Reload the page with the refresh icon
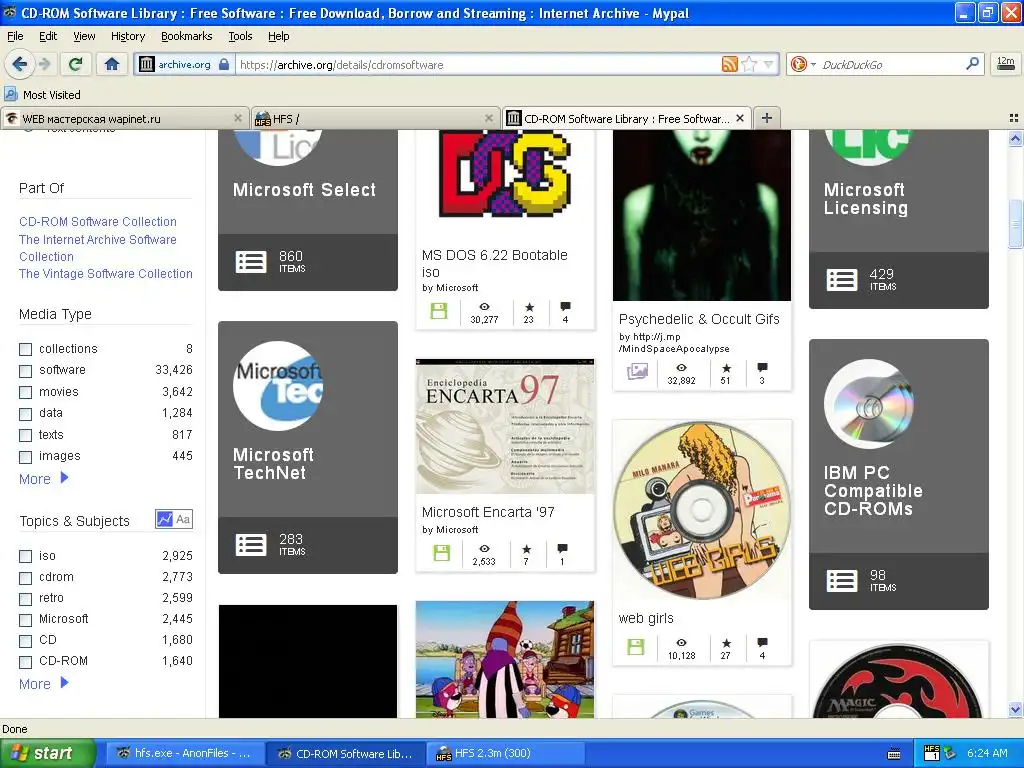This screenshot has width=1024, height=768. (75, 64)
